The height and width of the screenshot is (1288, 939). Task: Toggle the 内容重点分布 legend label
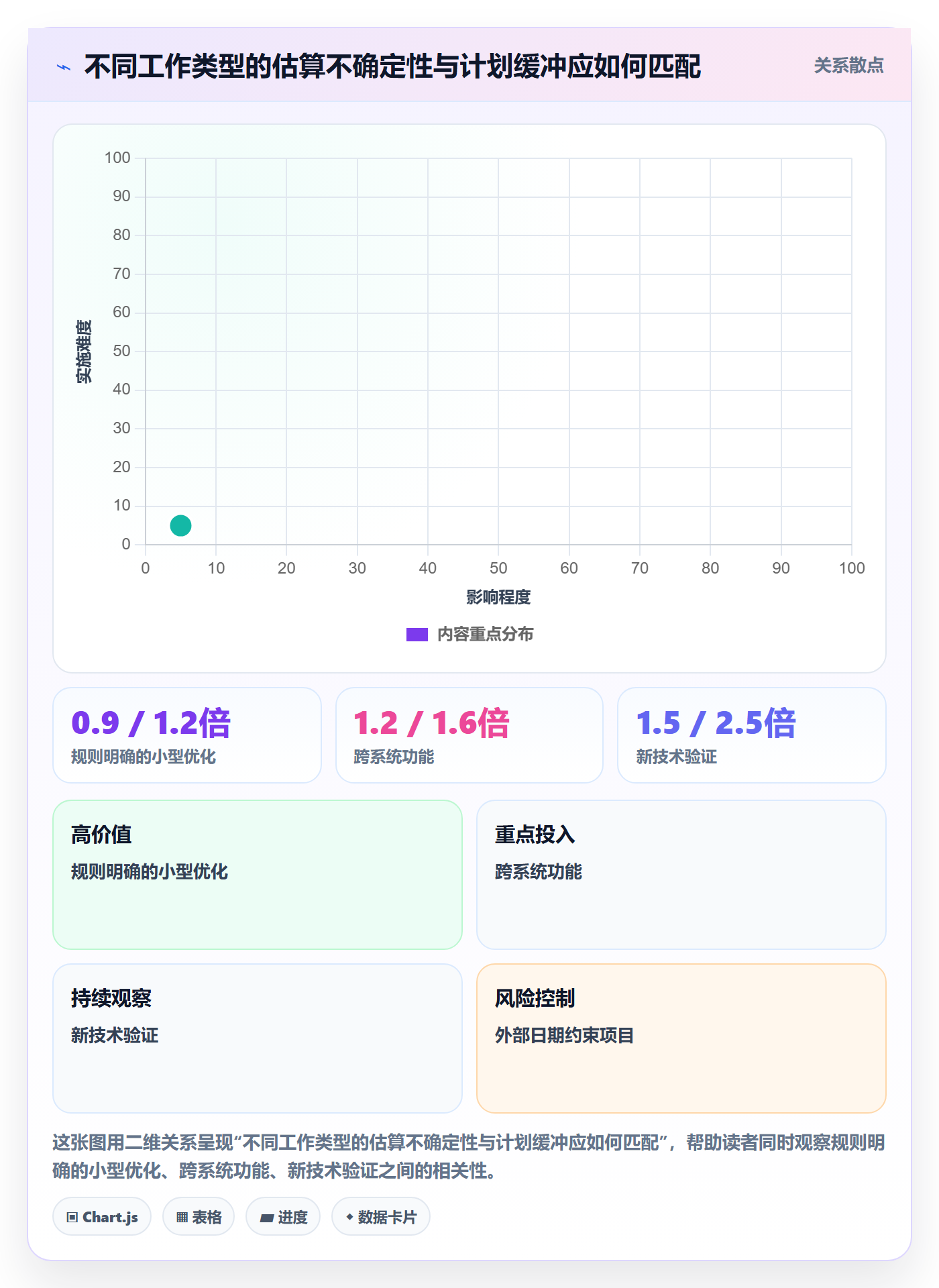tap(485, 635)
